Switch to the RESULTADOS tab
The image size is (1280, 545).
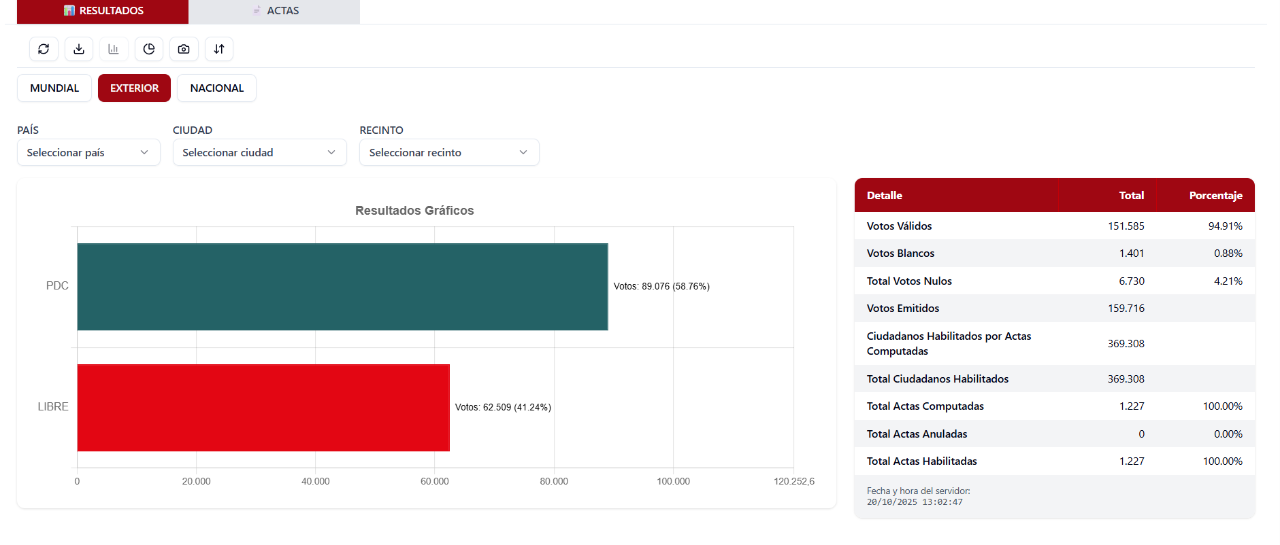click(103, 11)
